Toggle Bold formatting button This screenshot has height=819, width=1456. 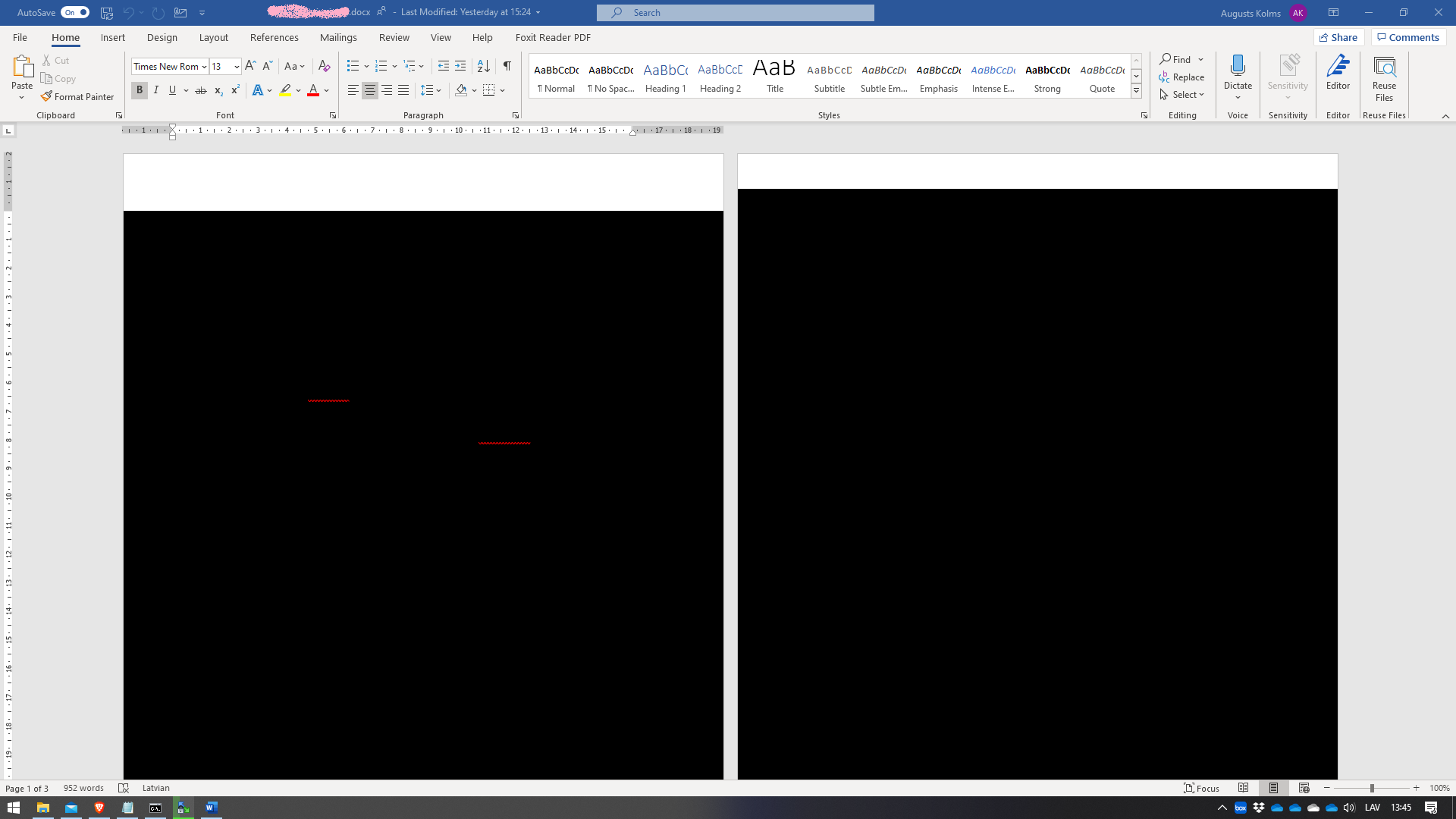point(140,90)
